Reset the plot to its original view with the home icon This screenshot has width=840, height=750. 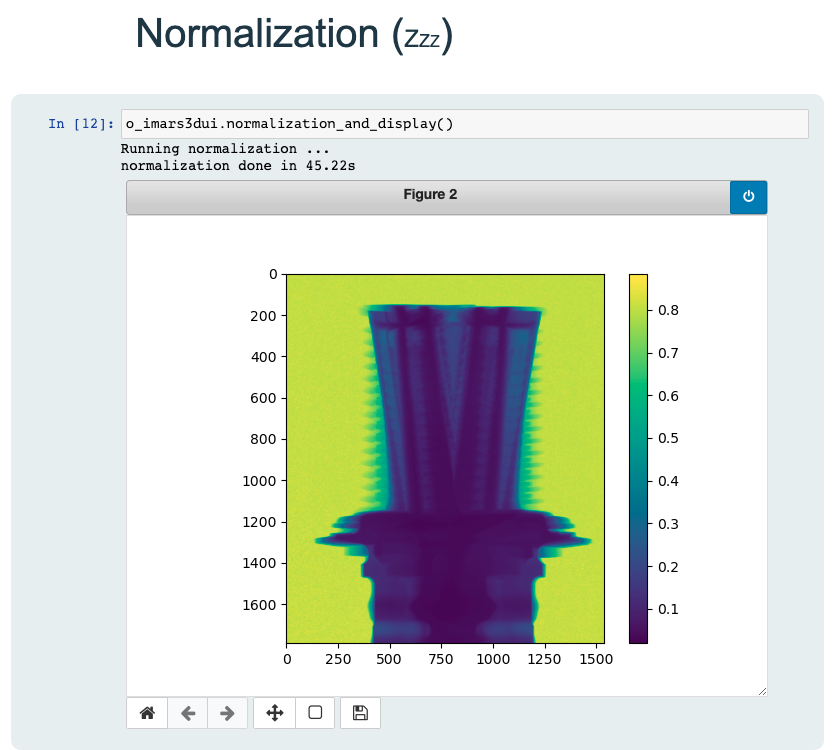pyautogui.click(x=147, y=713)
